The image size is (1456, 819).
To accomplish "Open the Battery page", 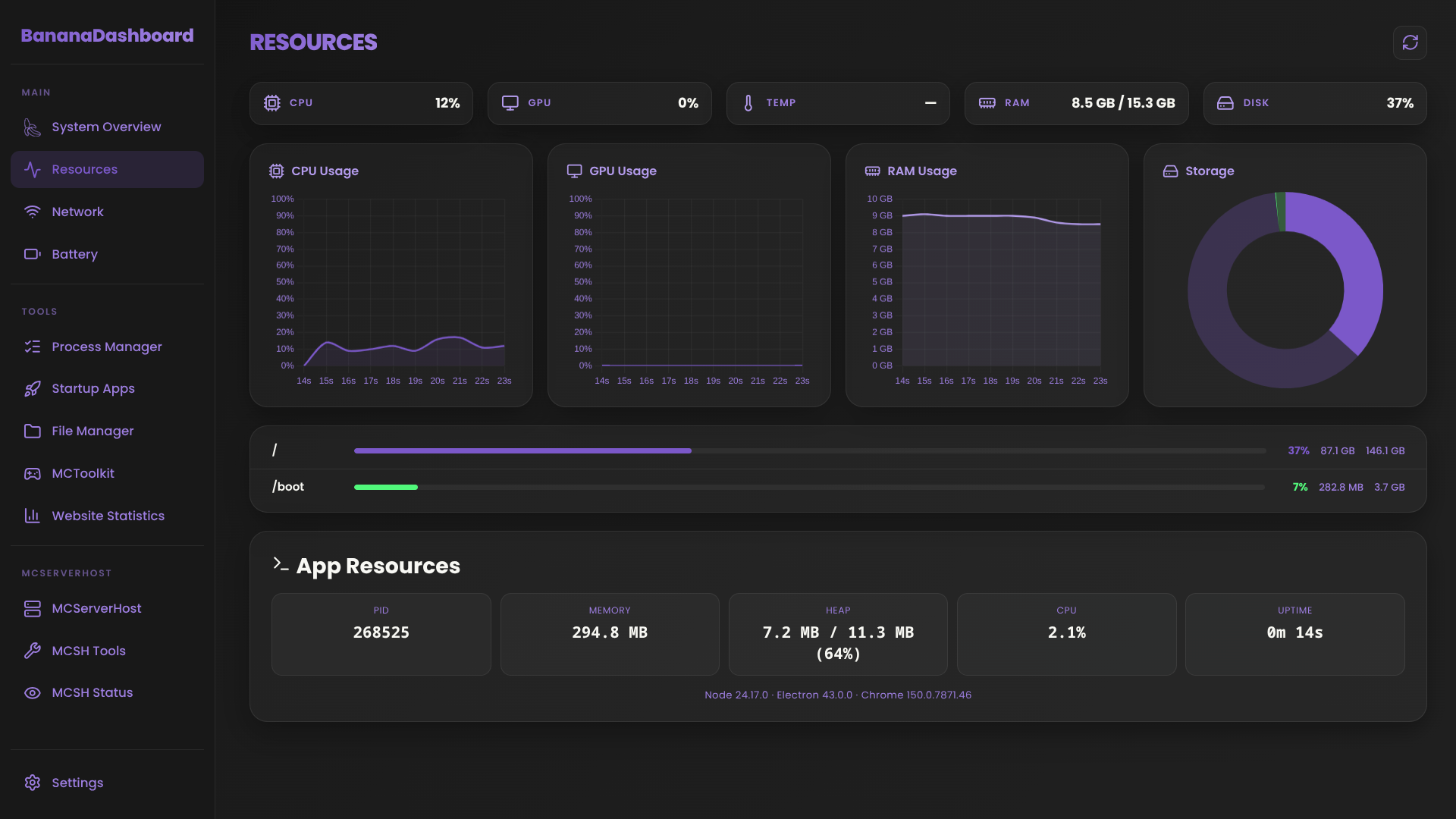I will (107, 254).
